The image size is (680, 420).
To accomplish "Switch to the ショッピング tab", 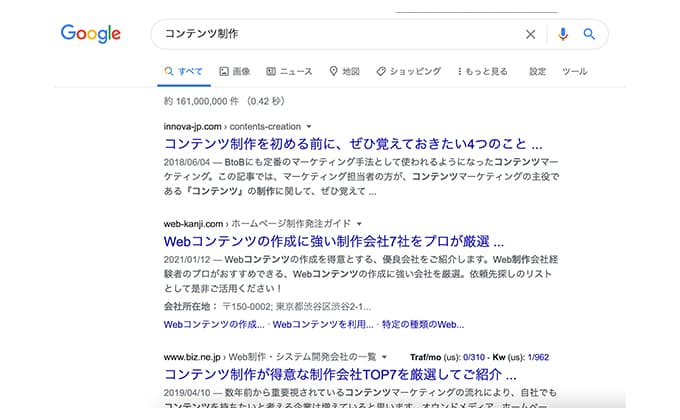I will [409, 72].
